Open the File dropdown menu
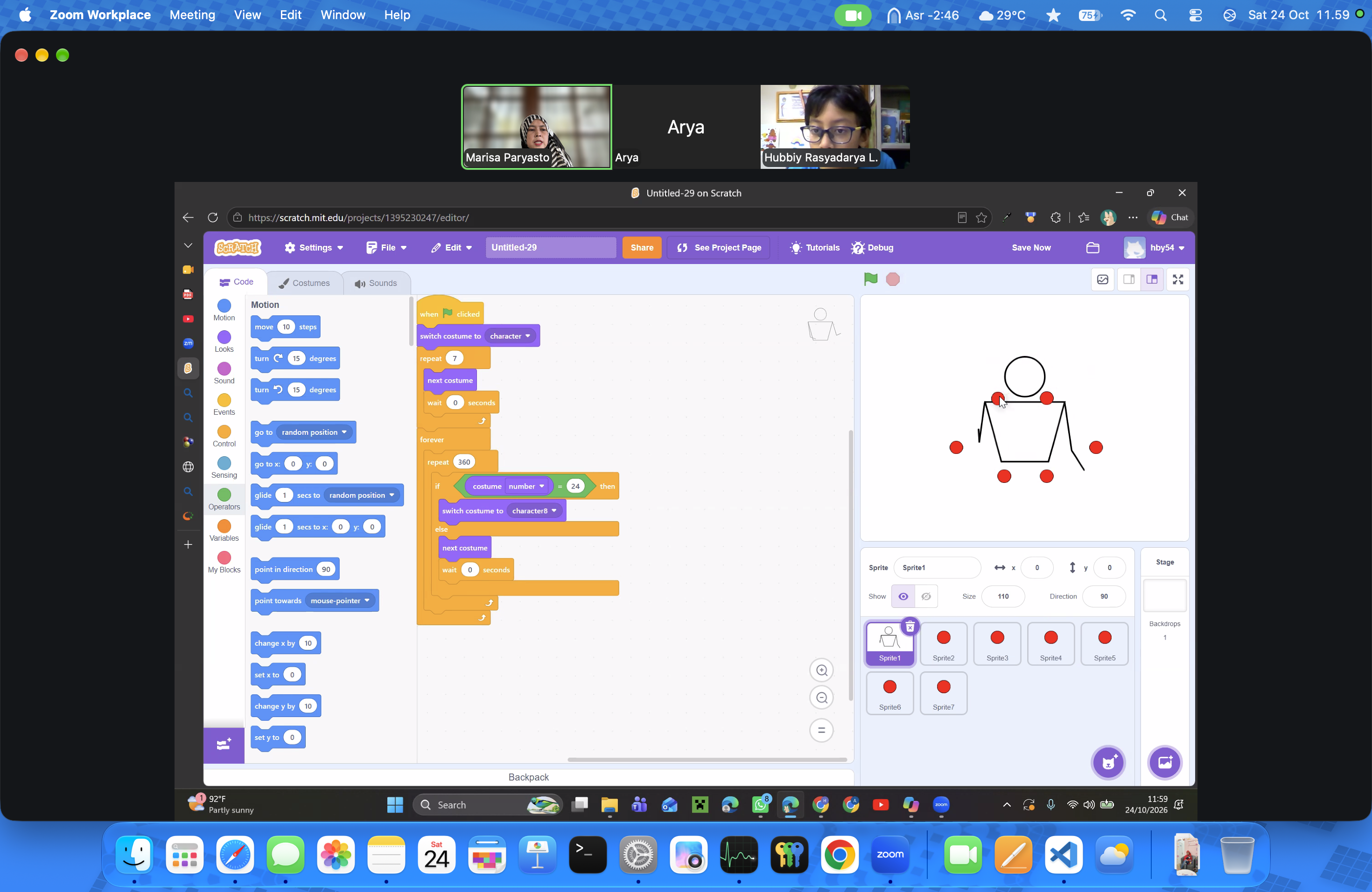Screen dimensions: 1372x892 pos(387,248)
